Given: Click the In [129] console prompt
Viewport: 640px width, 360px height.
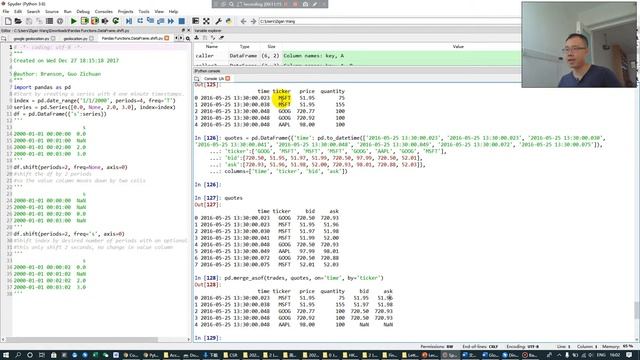Looking at the screenshot, I should coord(208,338).
